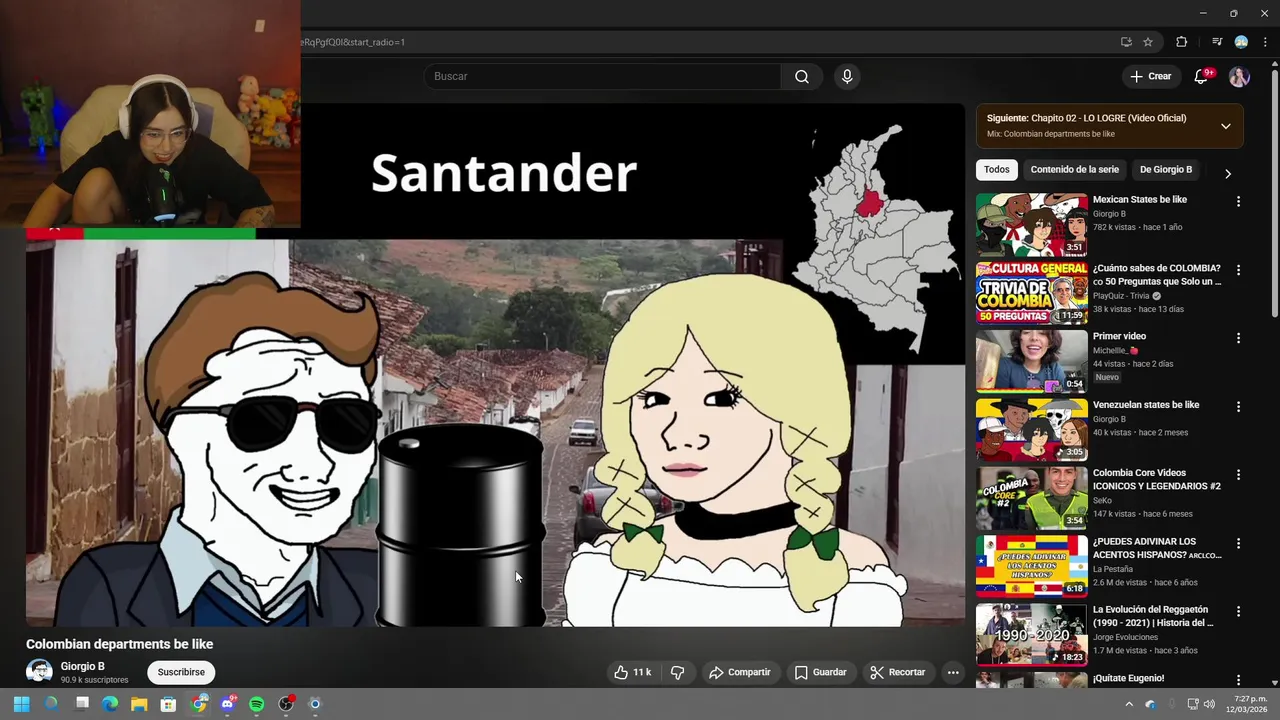This screenshot has width=1280, height=720.
Task: Open Chrome profile avatar
Action: coord(1241,42)
